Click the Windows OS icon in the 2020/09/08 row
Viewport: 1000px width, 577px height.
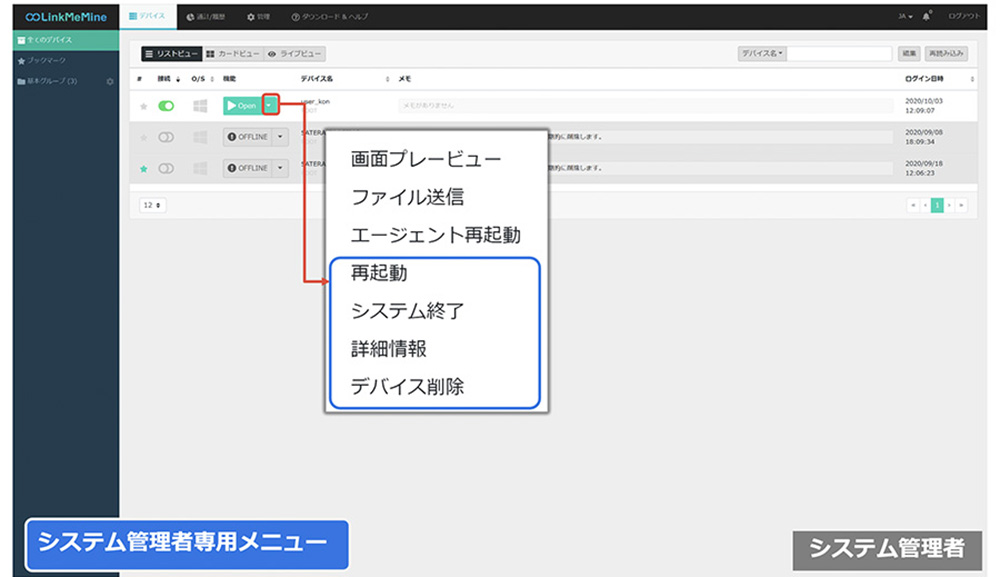[200, 137]
